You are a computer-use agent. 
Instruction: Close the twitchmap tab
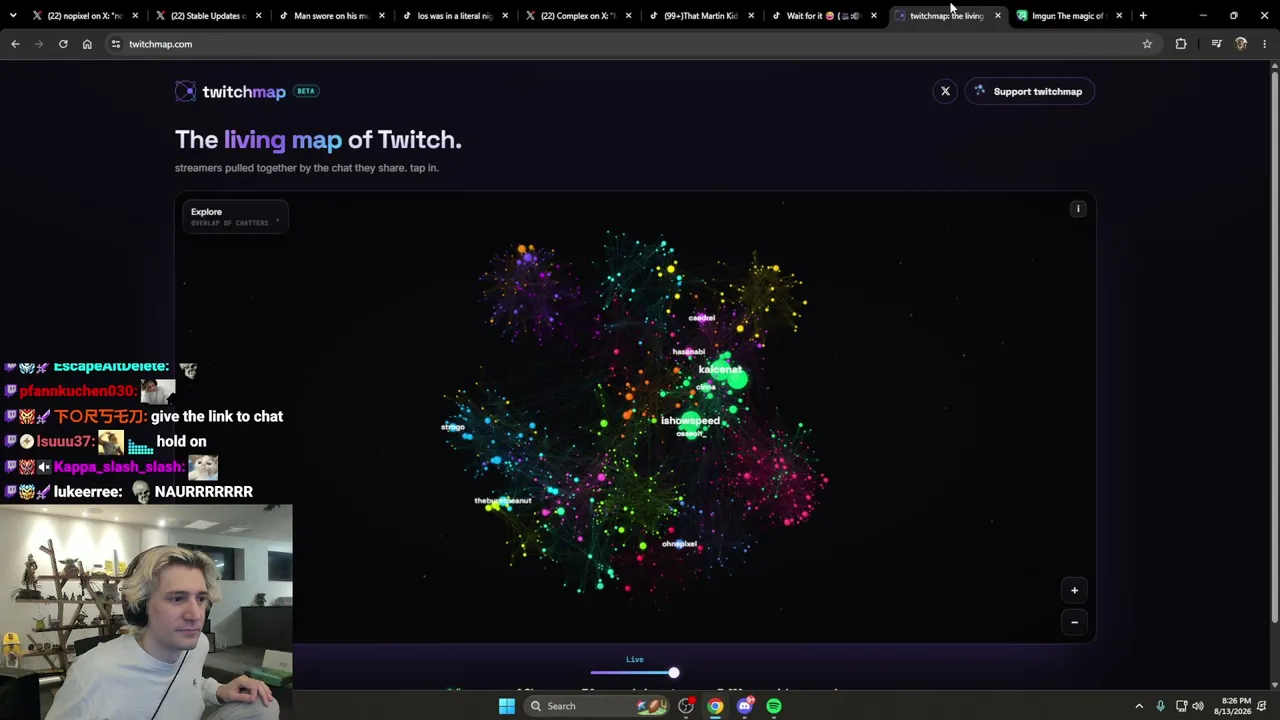coord(997,15)
